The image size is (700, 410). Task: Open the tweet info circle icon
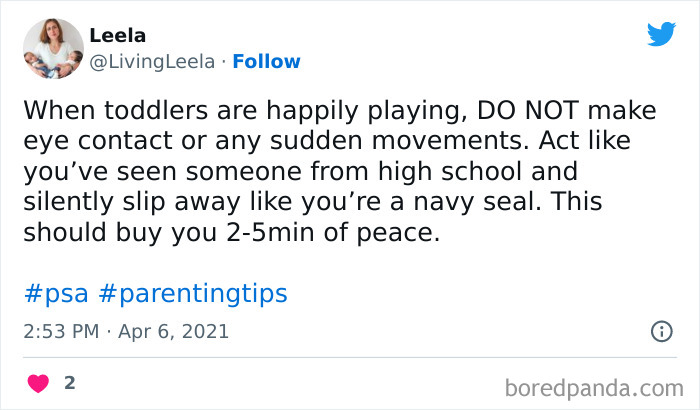coord(661,330)
